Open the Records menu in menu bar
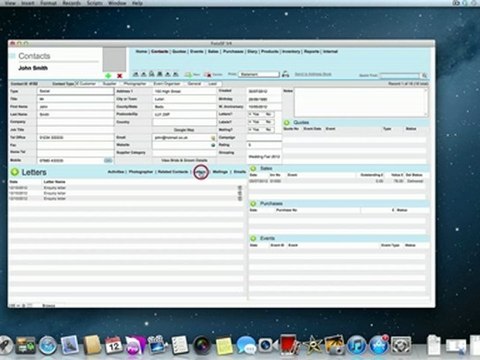This screenshot has height=360, width=480. [x=72, y=3]
